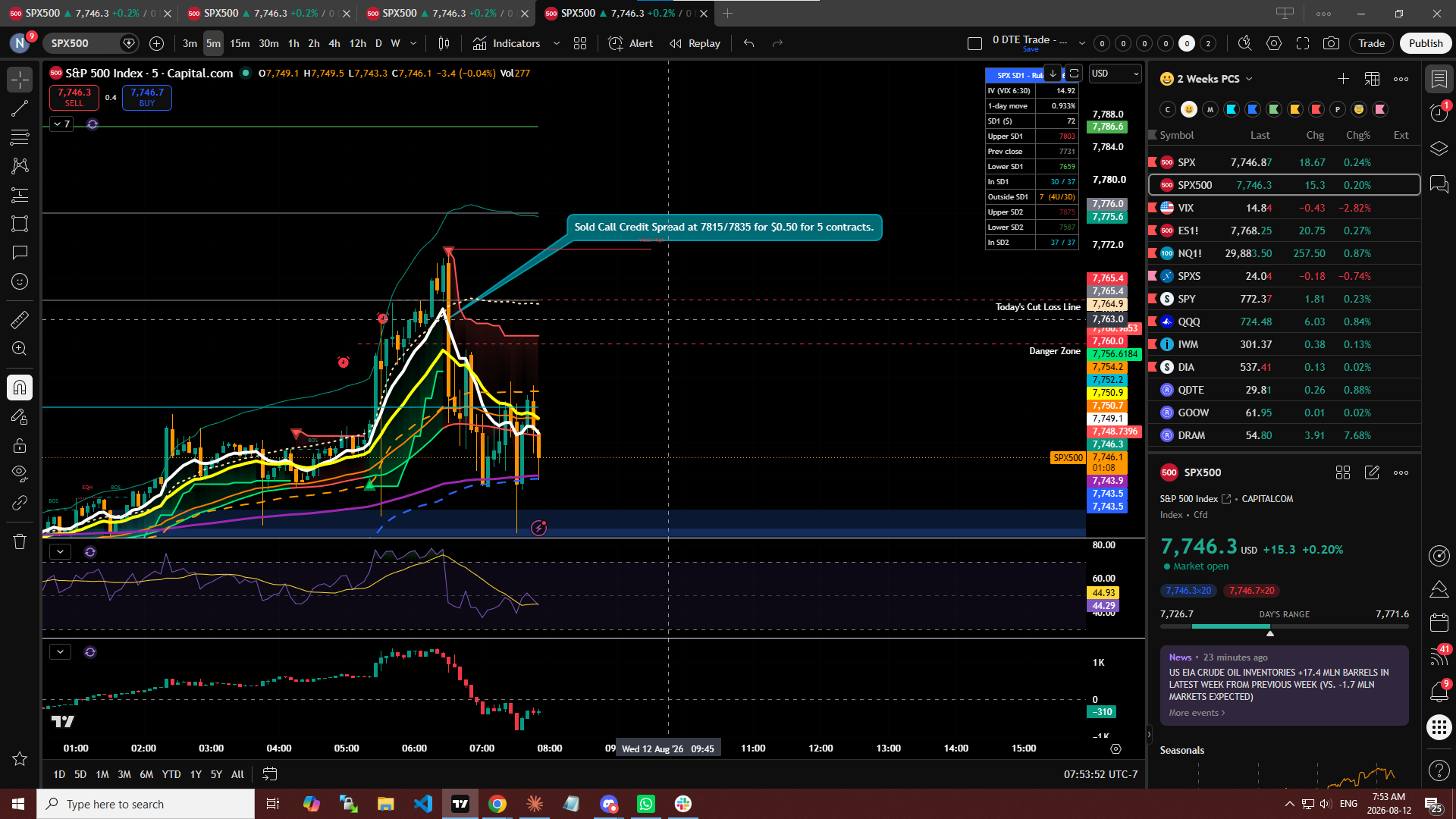Select the 5Y date range
This screenshot has width=1456, height=819.
pyautogui.click(x=216, y=774)
